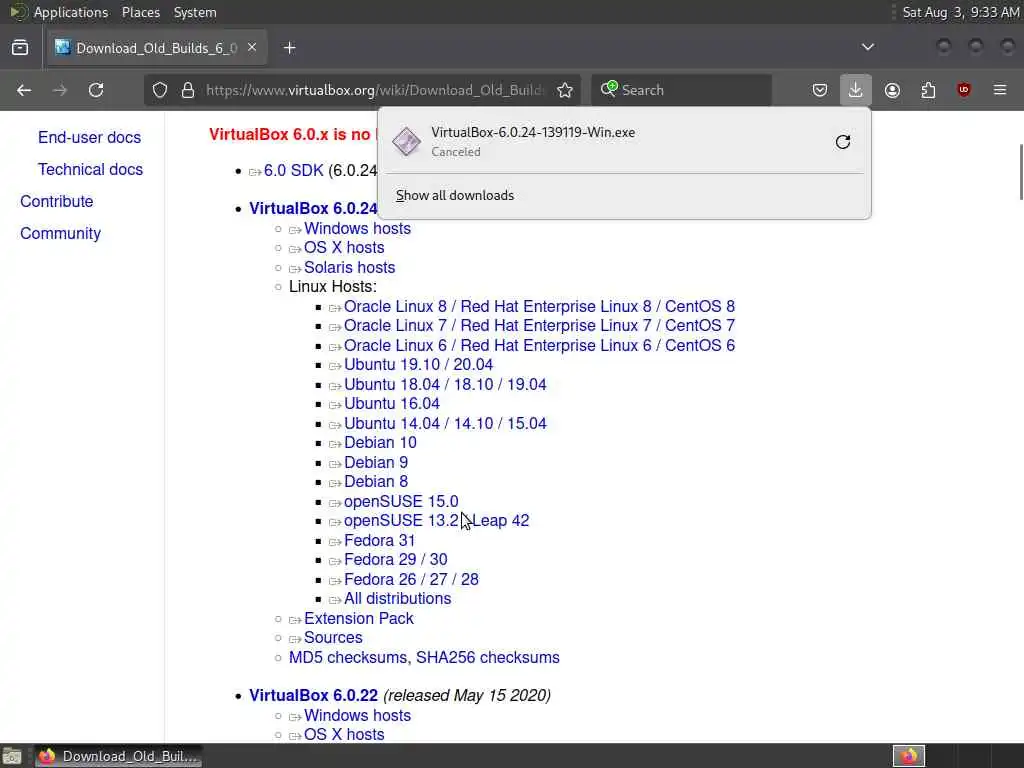Screen dimensions: 1024x768
Task: Open Technical docs sidebar link
Action: coord(90,169)
